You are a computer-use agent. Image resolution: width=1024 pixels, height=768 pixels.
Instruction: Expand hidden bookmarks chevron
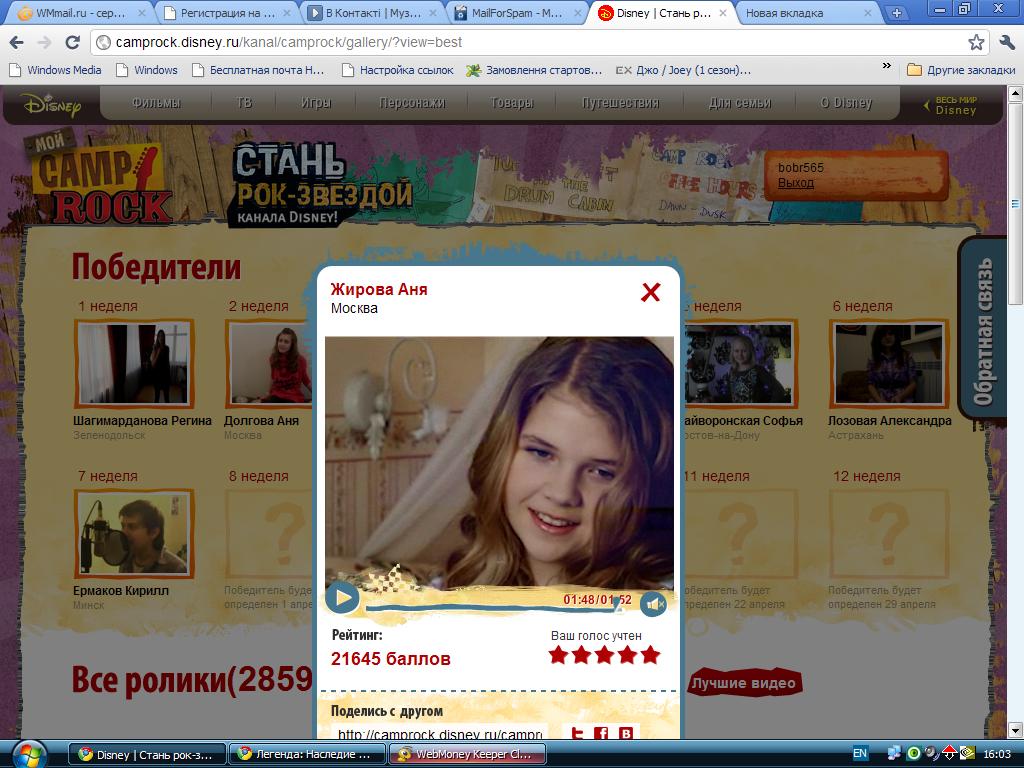pyautogui.click(x=886, y=66)
